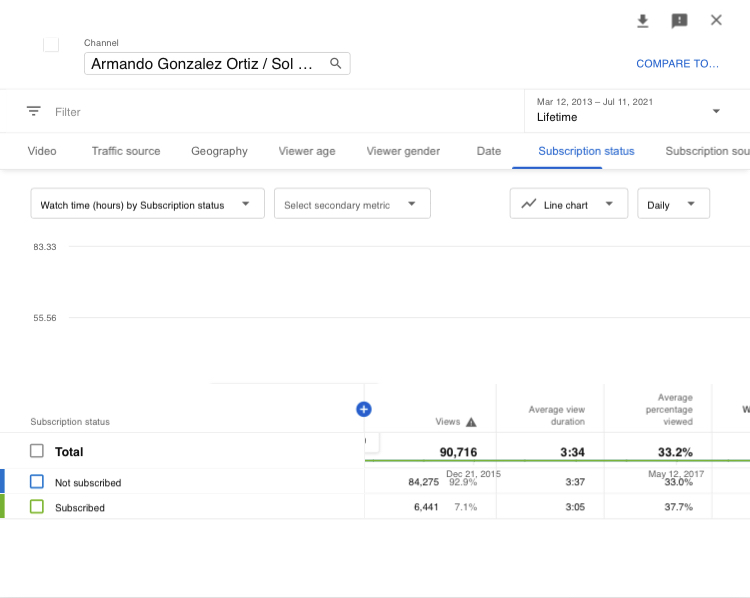
Task: Add a metric with blue plus icon
Action: coord(363,409)
